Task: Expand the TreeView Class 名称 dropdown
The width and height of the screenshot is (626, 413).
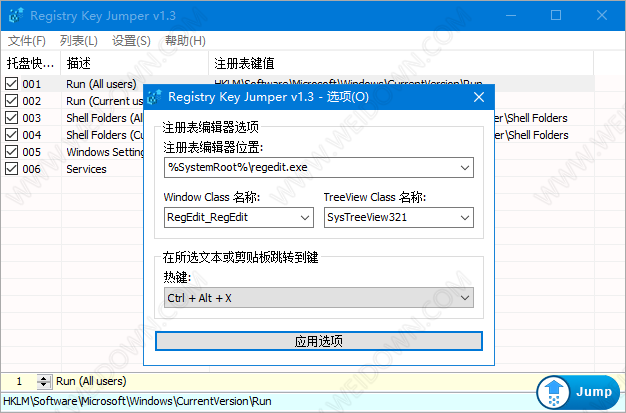Action: (465, 218)
